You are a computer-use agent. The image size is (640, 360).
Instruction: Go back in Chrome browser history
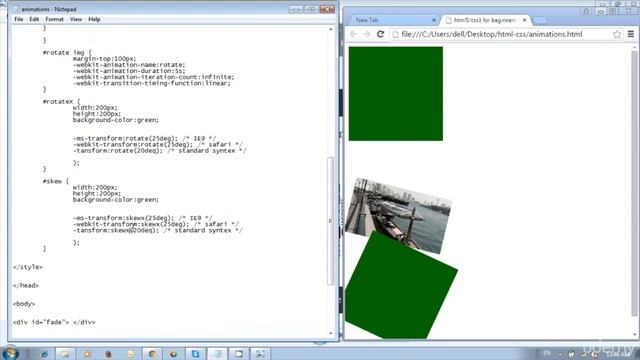tap(353, 34)
